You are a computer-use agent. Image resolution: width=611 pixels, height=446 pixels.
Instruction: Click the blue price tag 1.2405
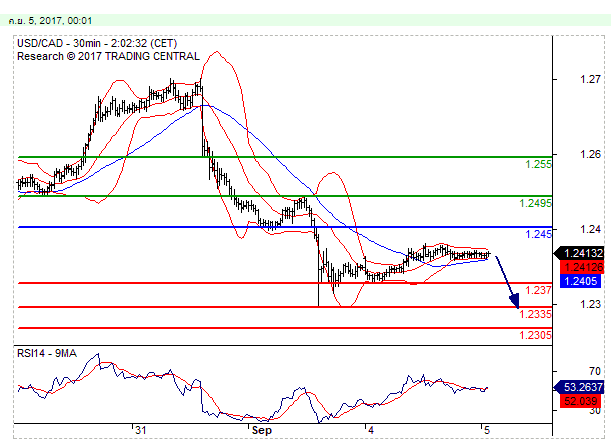click(581, 281)
